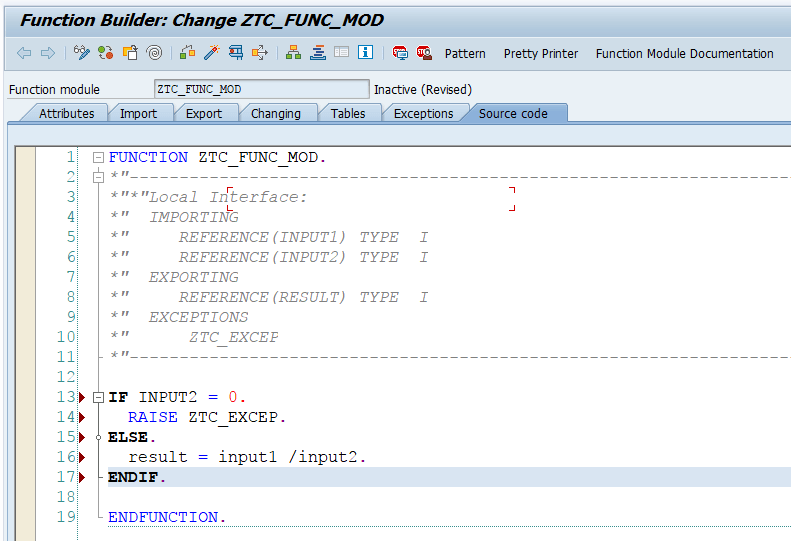Click the Forward arrow icon
The height and width of the screenshot is (541, 791).
coord(48,53)
